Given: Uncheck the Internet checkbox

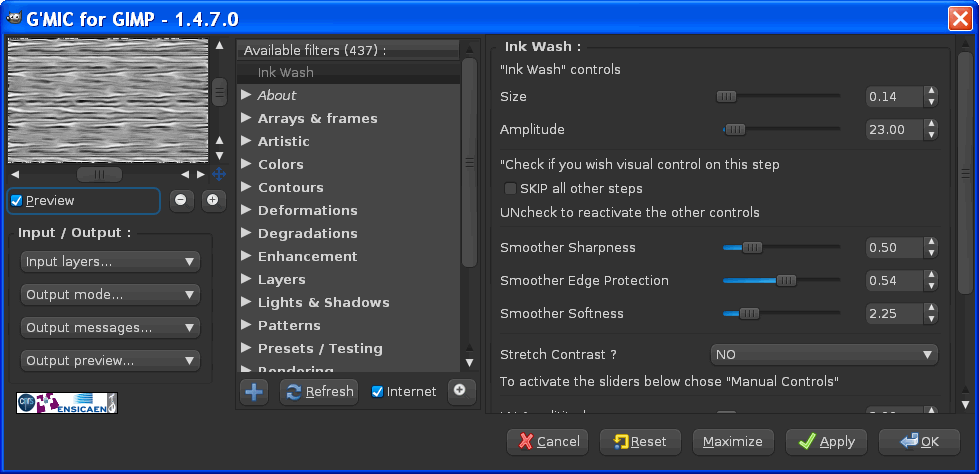Looking at the screenshot, I should click(x=377, y=392).
